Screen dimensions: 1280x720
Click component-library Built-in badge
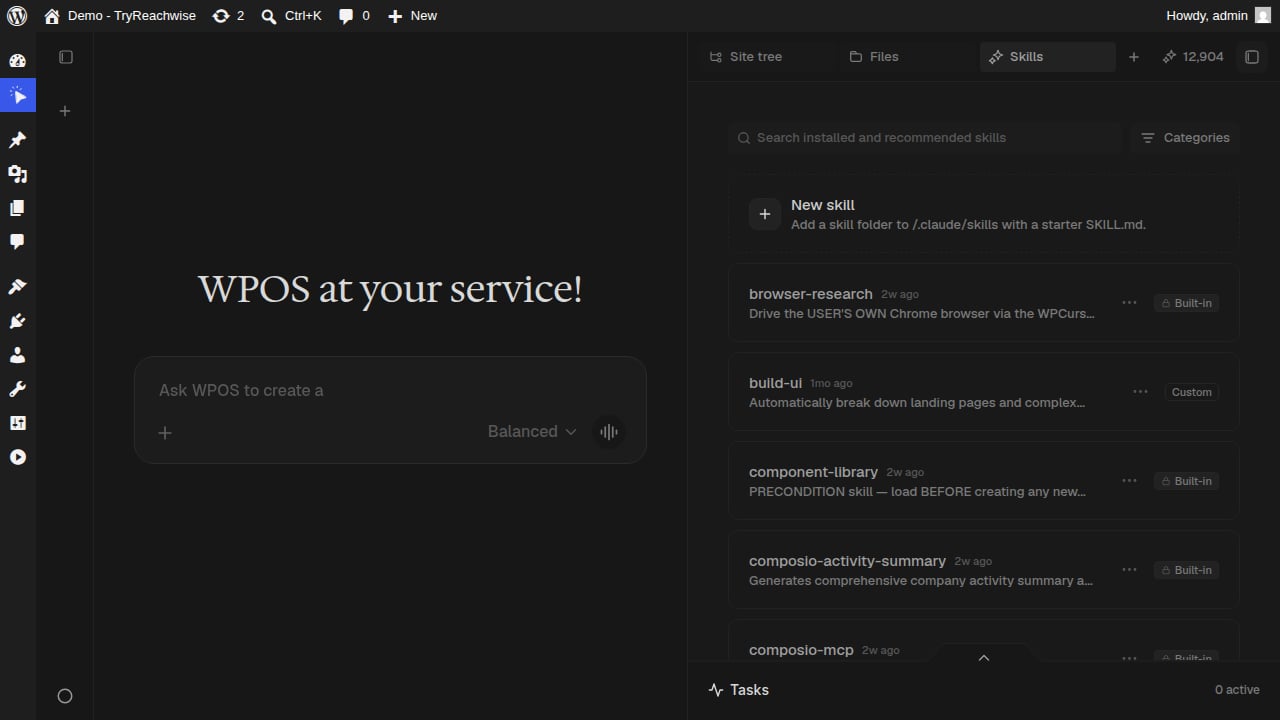pyautogui.click(x=1186, y=481)
